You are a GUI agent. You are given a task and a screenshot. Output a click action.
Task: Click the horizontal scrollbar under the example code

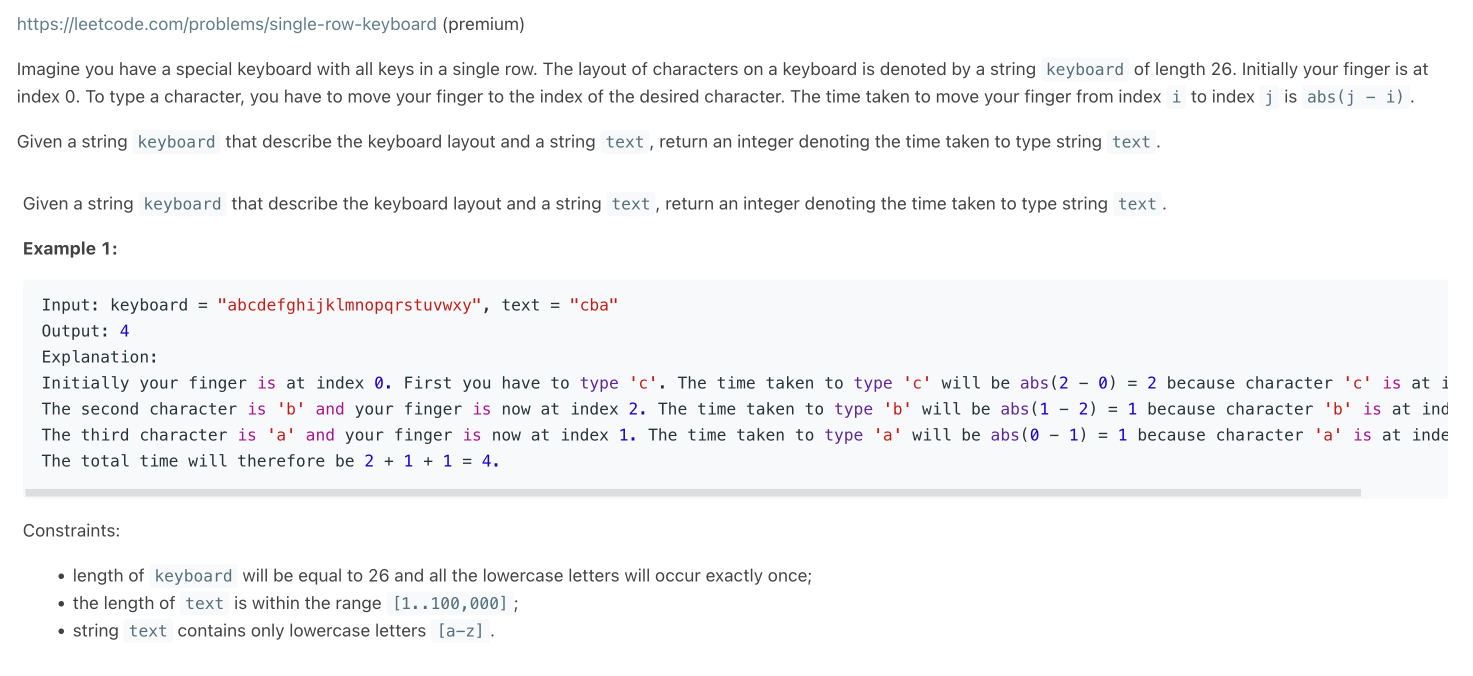[x=693, y=493]
